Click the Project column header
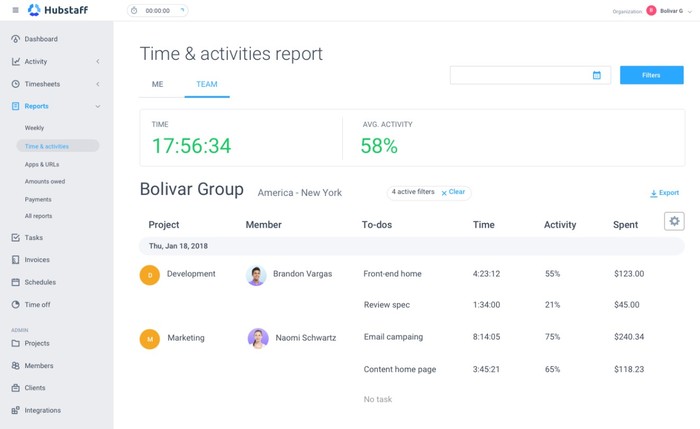Screen dimensions: 700x429 pyautogui.click(x=164, y=225)
